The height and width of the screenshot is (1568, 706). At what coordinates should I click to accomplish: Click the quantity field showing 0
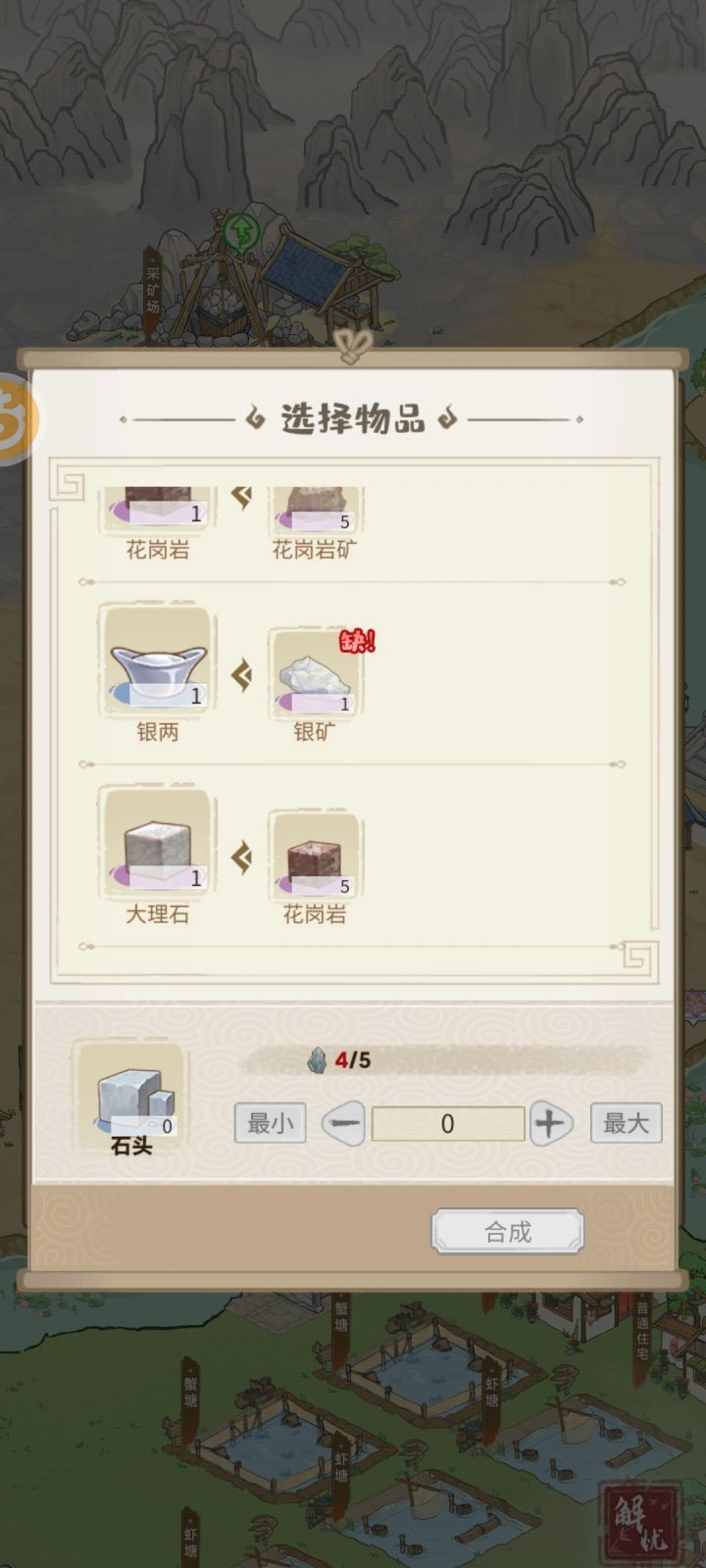pos(448,1124)
